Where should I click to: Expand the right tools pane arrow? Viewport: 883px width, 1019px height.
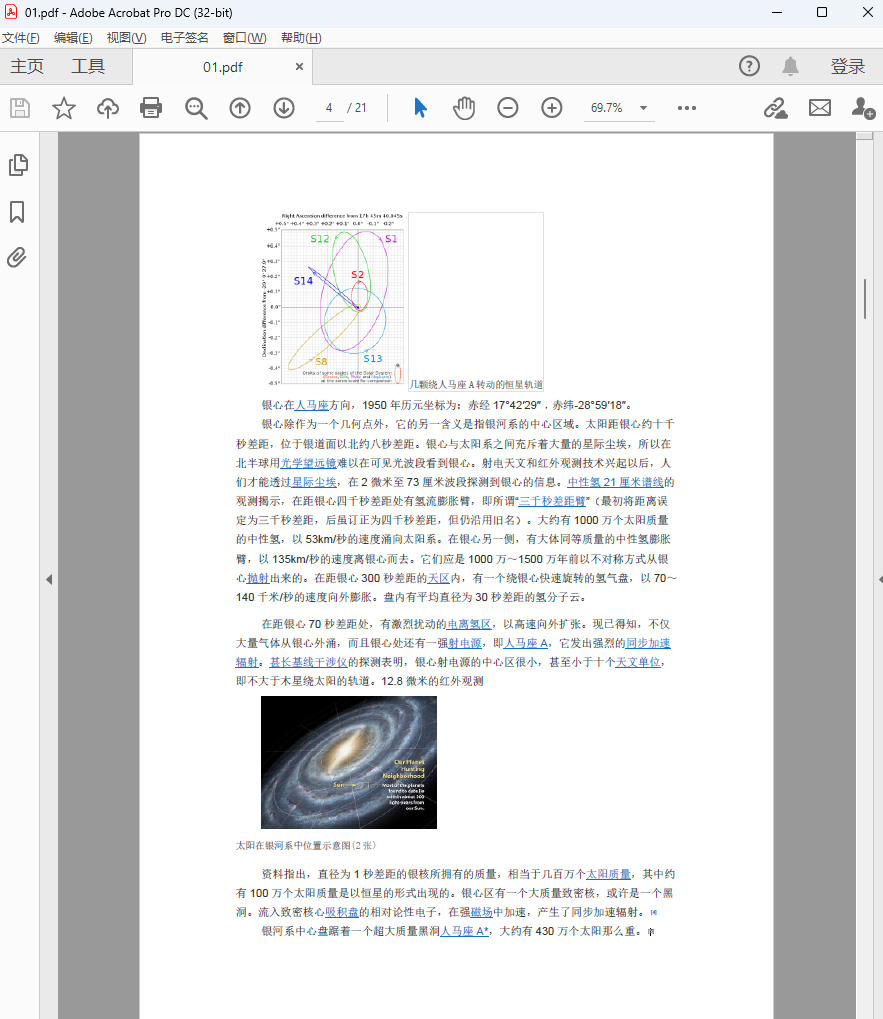[x=879, y=579]
